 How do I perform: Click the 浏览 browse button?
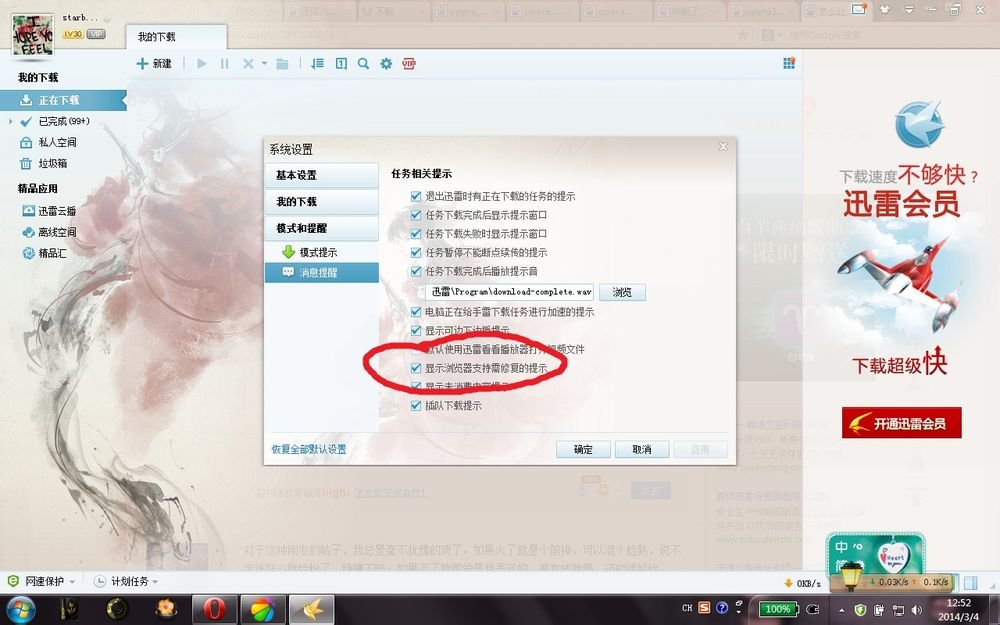coord(622,292)
